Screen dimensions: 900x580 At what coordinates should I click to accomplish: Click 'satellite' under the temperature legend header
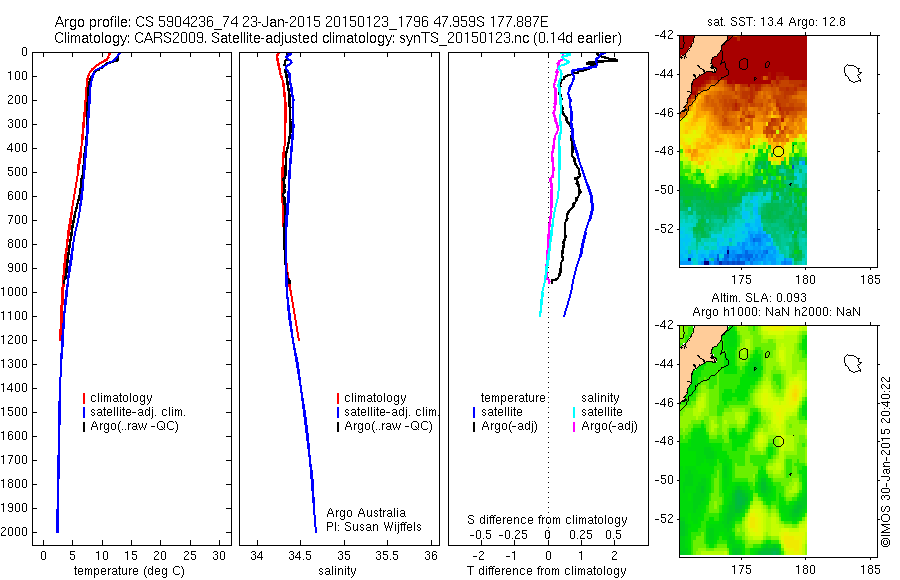click(x=502, y=412)
